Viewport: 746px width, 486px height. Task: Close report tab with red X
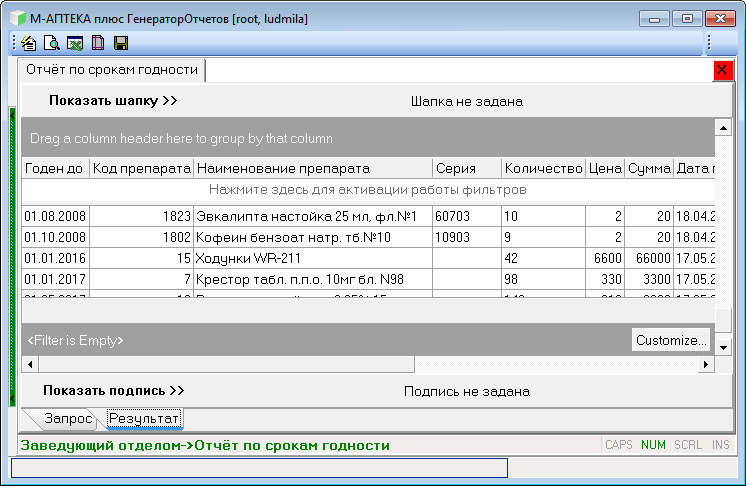tap(723, 71)
